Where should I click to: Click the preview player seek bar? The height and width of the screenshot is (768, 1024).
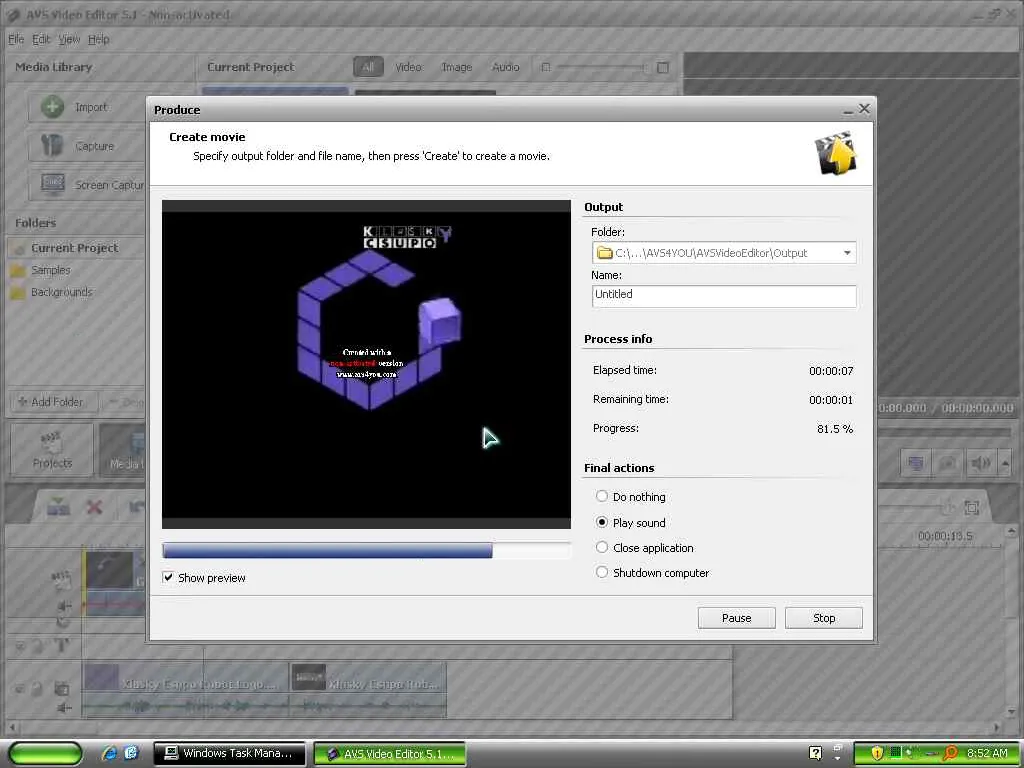coord(946,432)
